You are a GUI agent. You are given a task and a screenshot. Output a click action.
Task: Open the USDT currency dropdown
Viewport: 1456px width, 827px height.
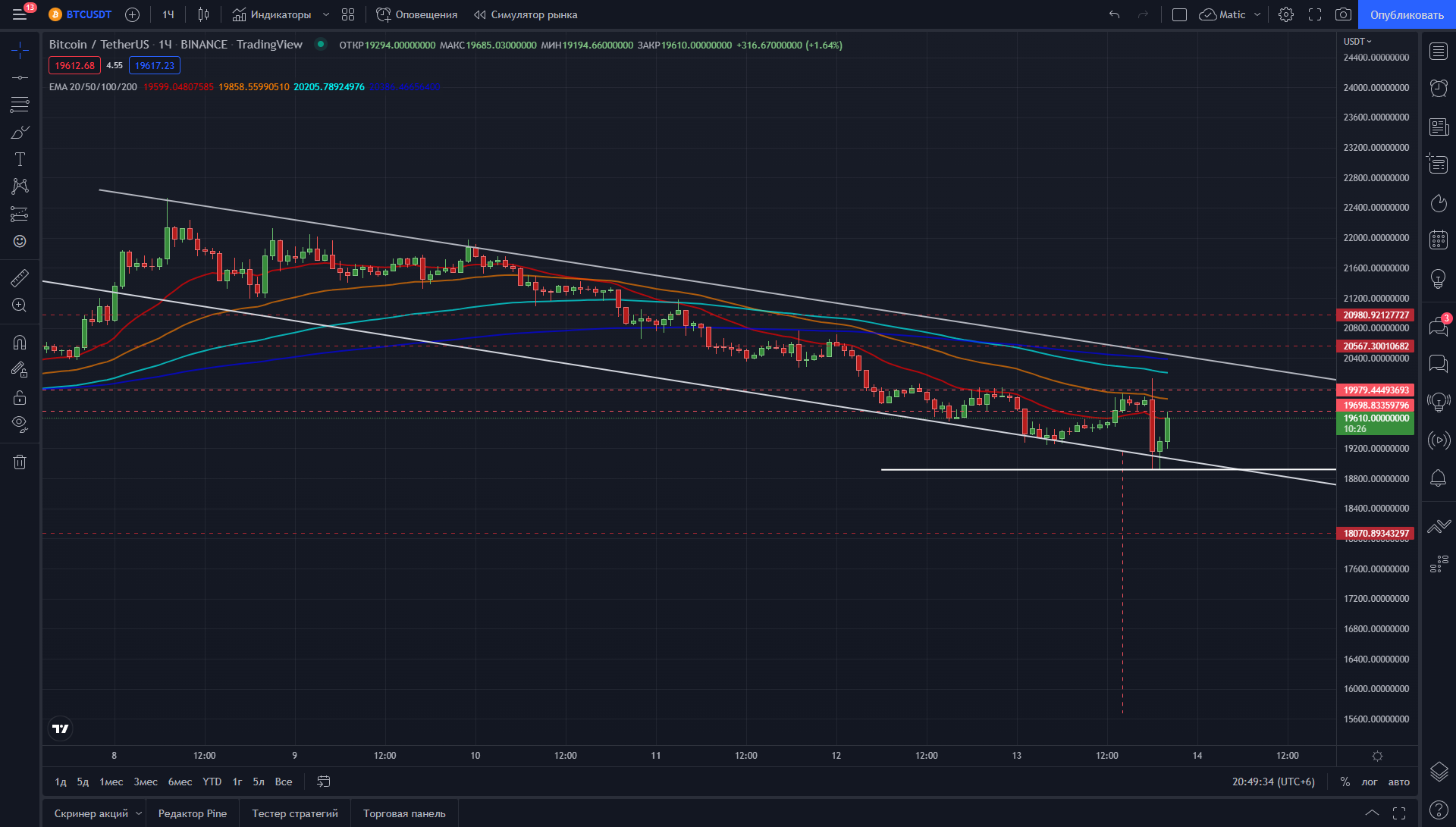1357,42
